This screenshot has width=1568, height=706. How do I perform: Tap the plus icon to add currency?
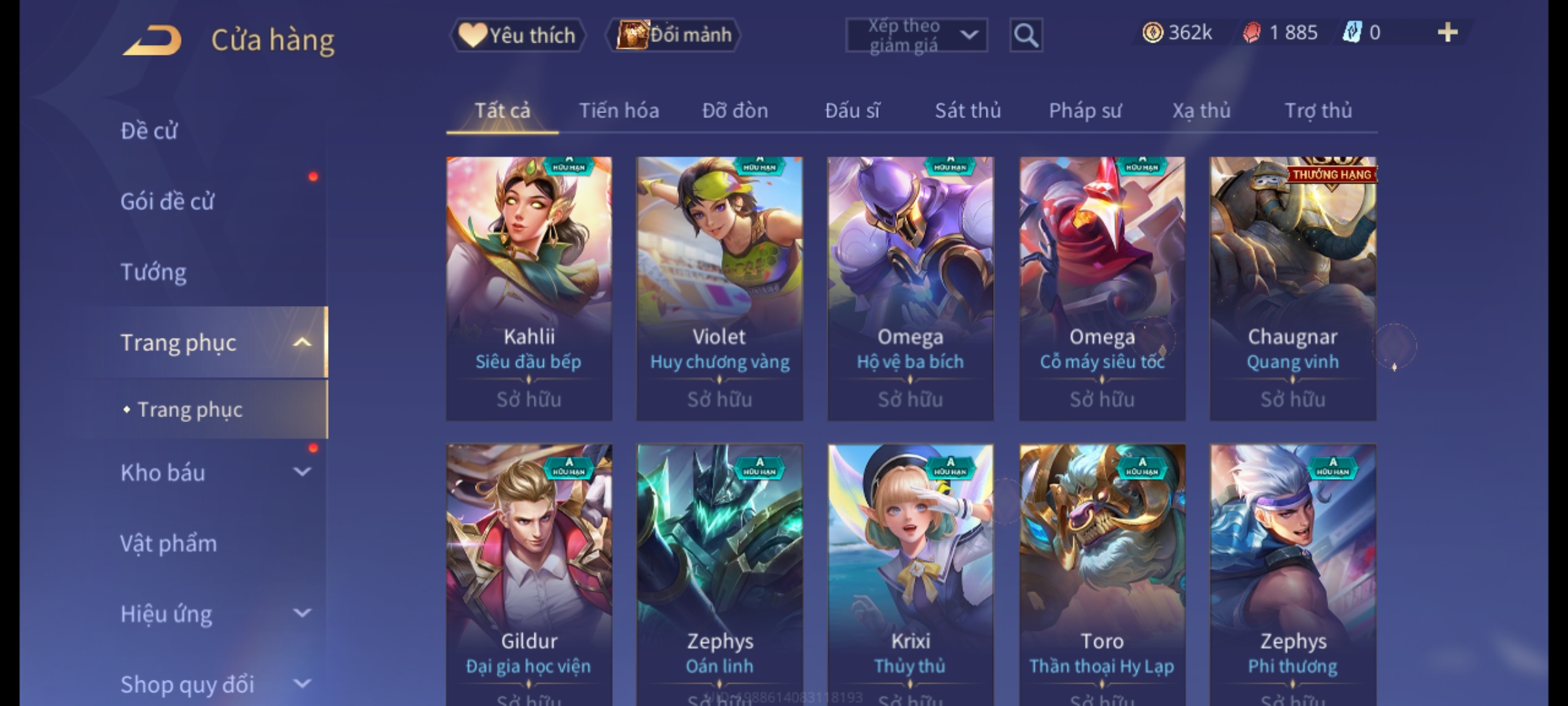(x=1448, y=32)
